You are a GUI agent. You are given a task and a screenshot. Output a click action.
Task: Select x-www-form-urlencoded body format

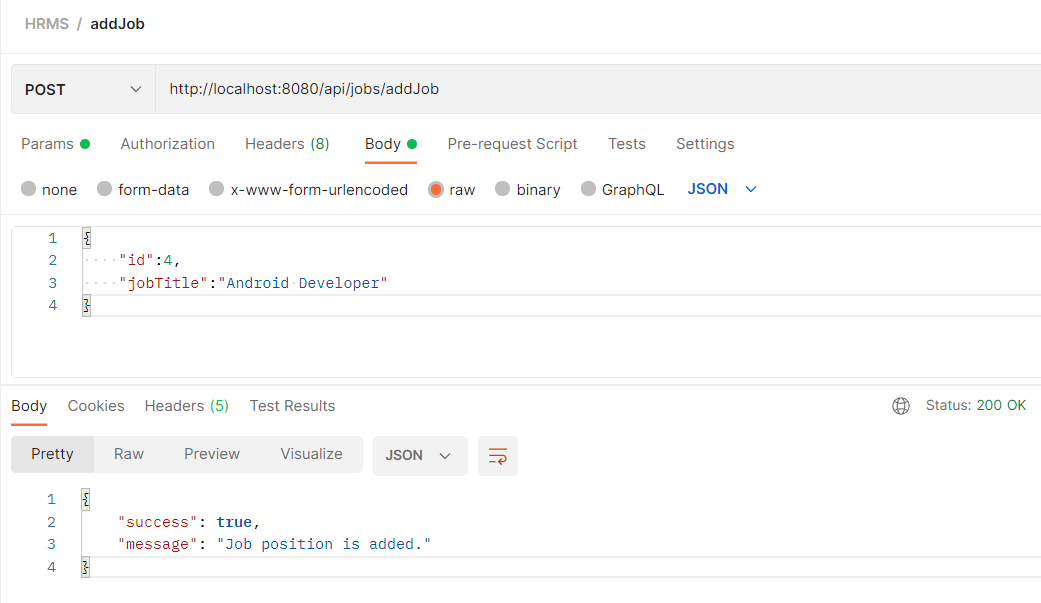click(x=308, y=189)
